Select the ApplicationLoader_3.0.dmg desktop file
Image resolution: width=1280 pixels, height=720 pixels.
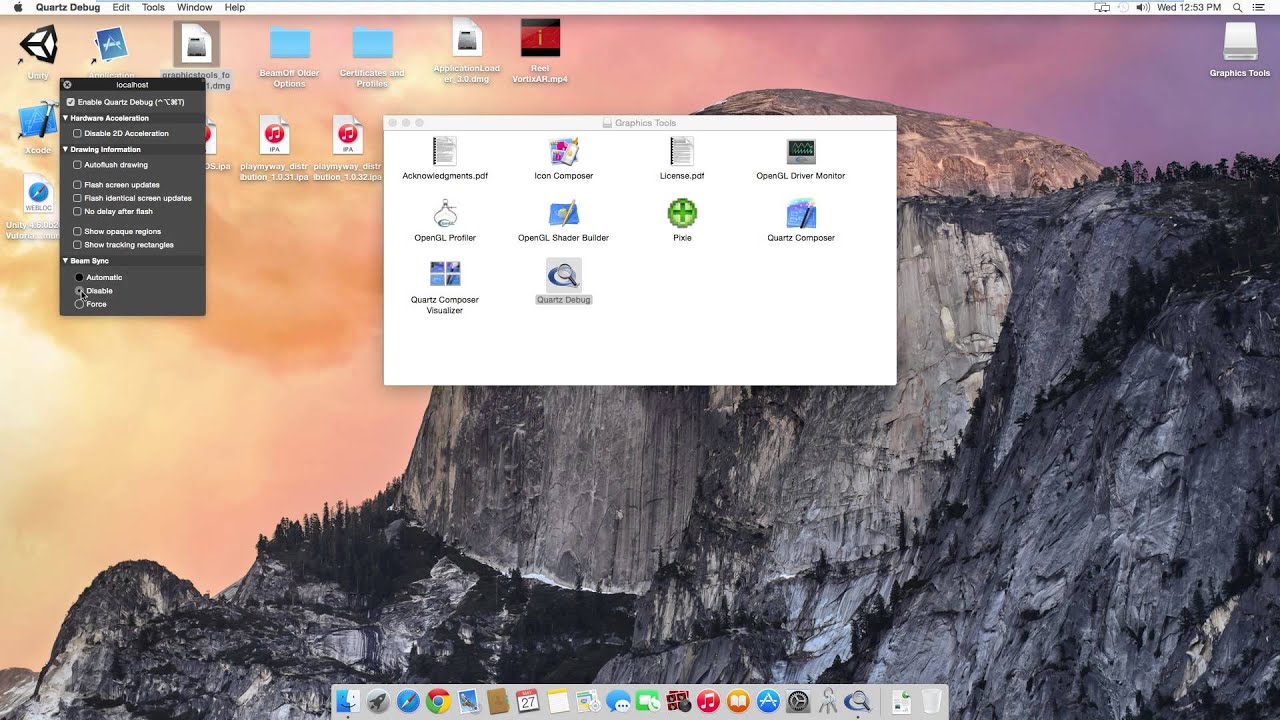pyautogui.click(x=467, y=39)
